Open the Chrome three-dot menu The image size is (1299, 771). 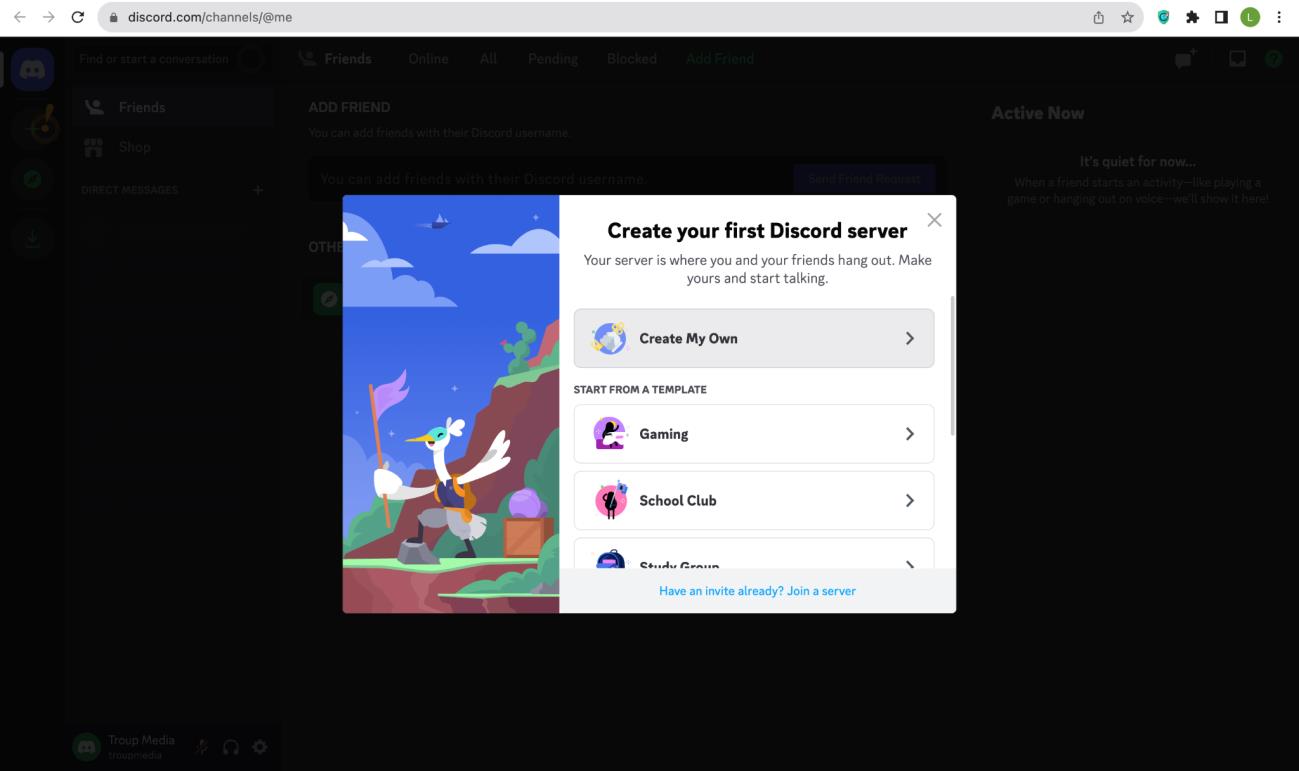(1279, 17)
